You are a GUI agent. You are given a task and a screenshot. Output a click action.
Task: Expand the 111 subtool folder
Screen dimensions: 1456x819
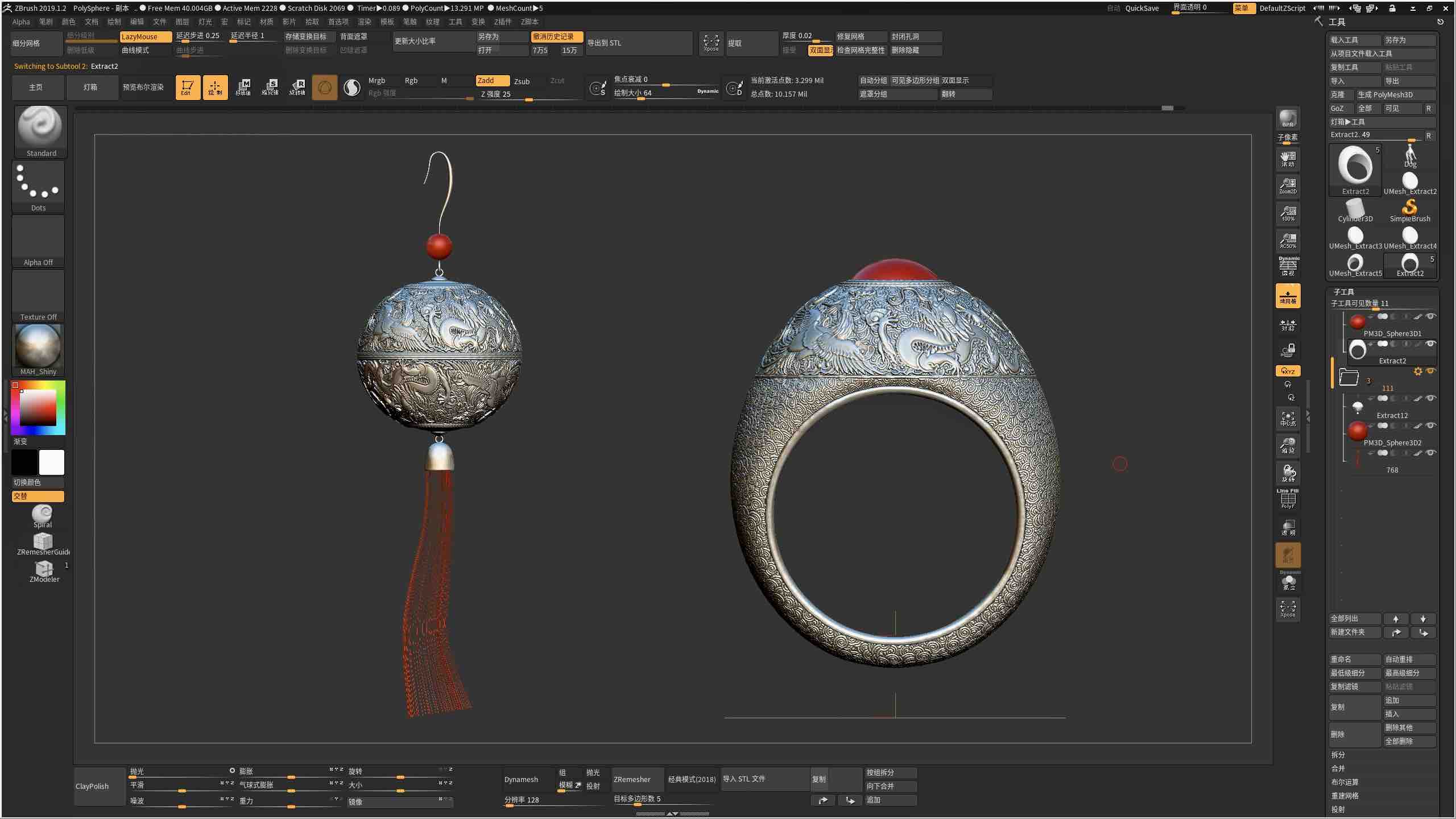1350,377
